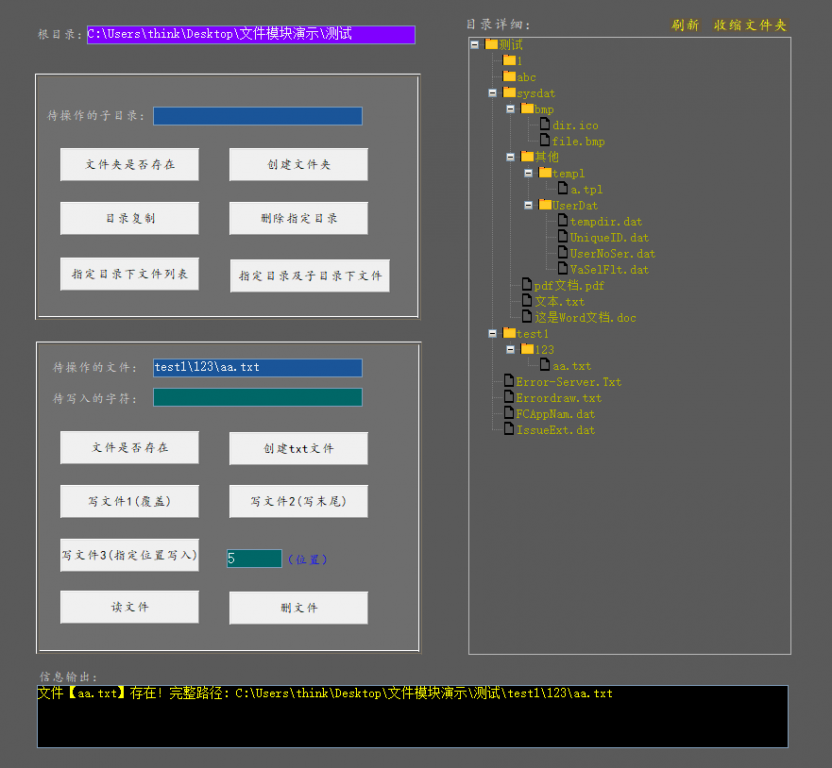Click the 待写入的字符 input field
The image size is (832, 768).
[x=258, y=398]
